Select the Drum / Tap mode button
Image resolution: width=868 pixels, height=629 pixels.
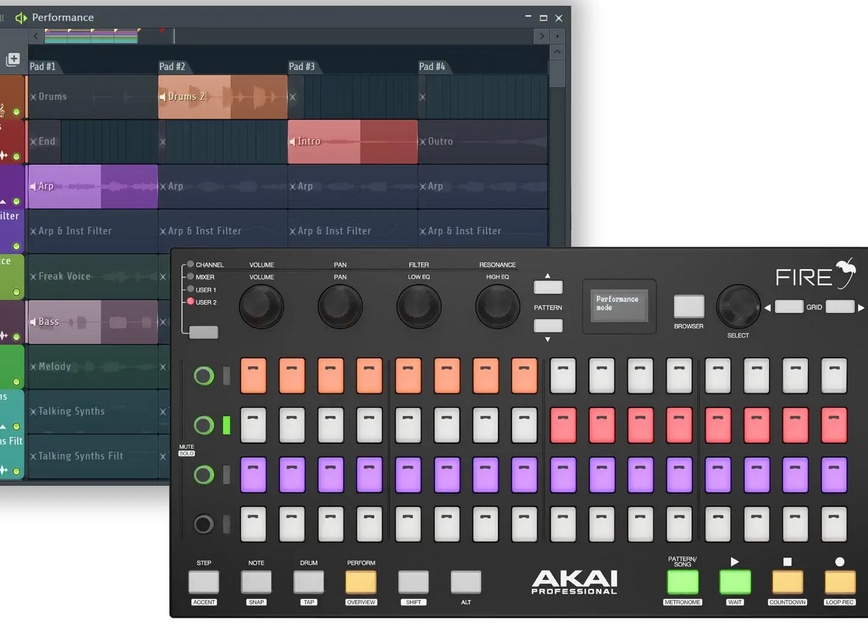click(308, 582)
